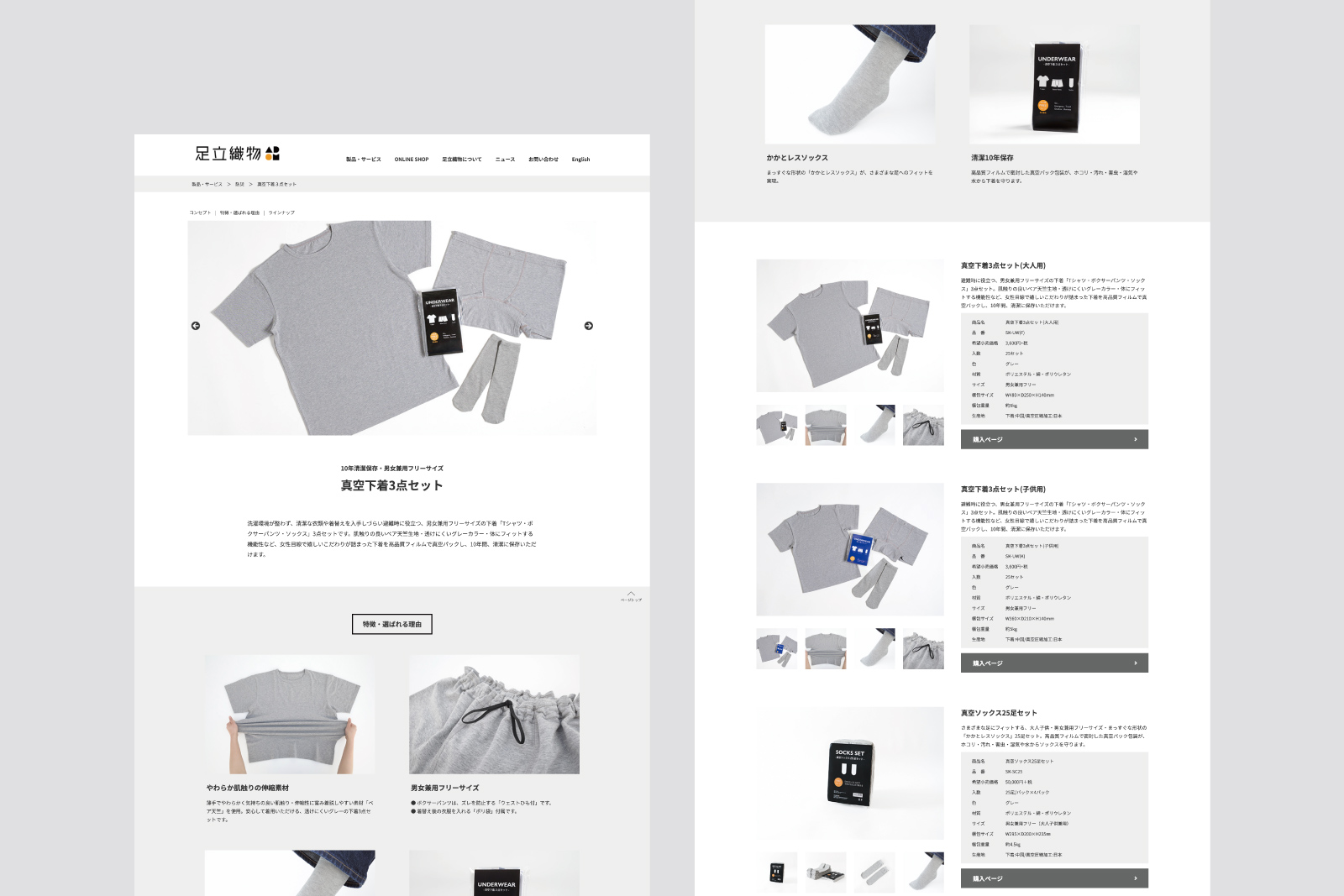Jump to ラインナップ anchor link
The image size is (1344, 896).
point(281,212)
